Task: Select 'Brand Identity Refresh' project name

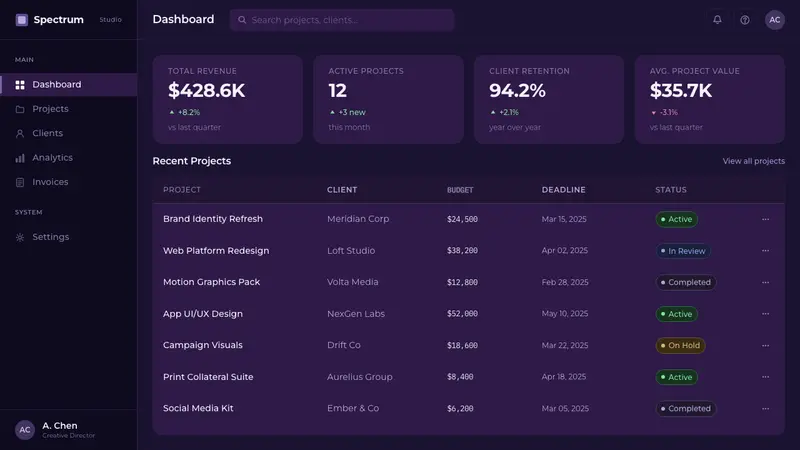Action: click(213, 219)
